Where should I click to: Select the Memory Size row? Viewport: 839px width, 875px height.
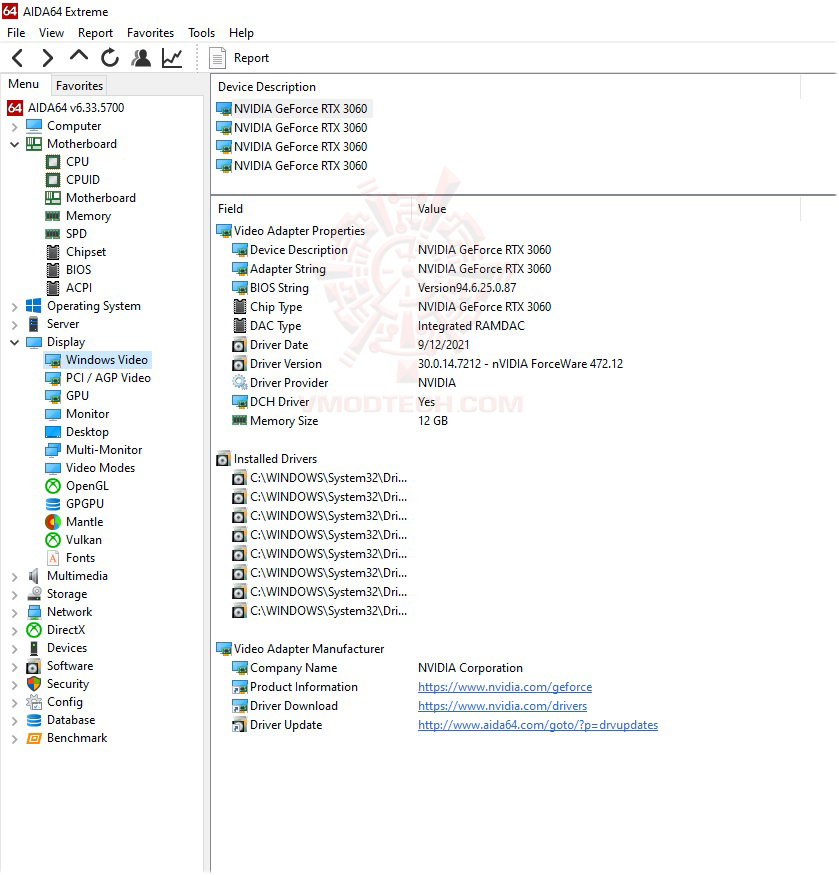tap(340, 421)
